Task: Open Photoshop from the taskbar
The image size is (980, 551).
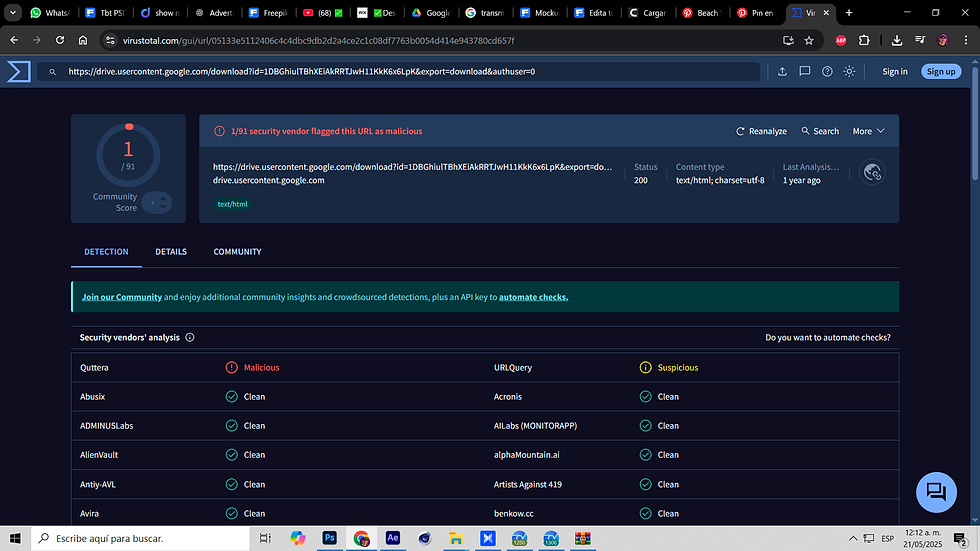Action: click(329, 538)
